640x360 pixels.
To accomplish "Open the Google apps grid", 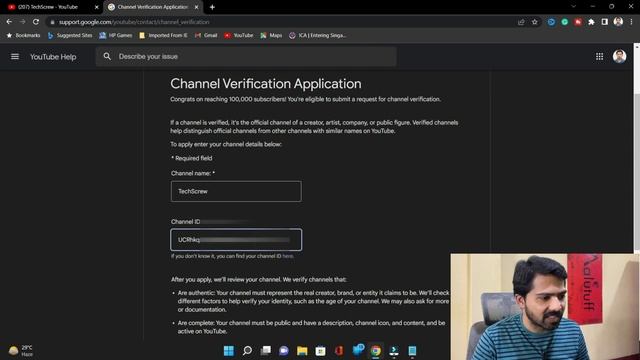I will pos(599,57).
